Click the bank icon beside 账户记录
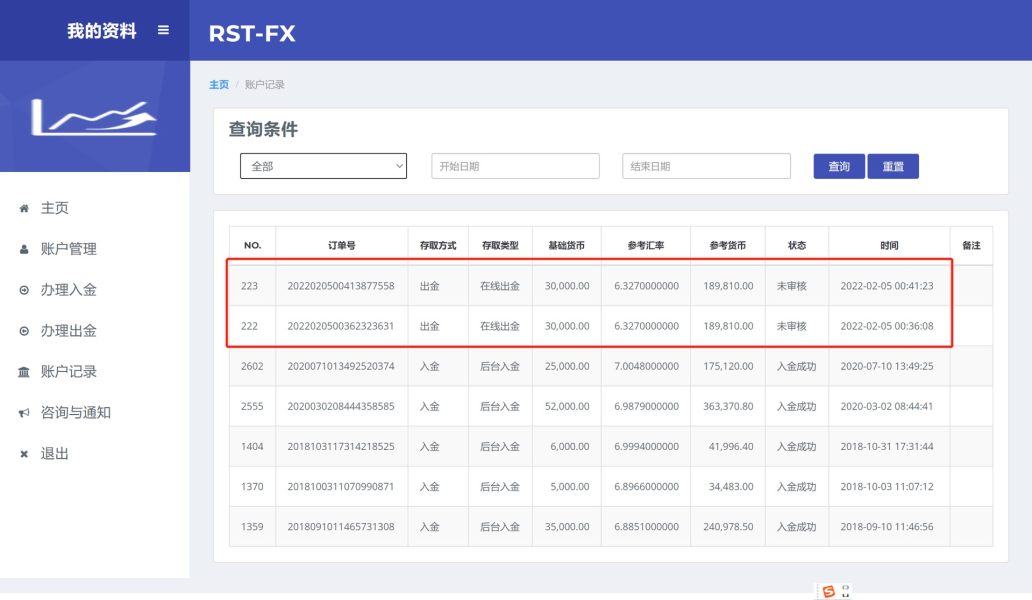 [24, 372]
